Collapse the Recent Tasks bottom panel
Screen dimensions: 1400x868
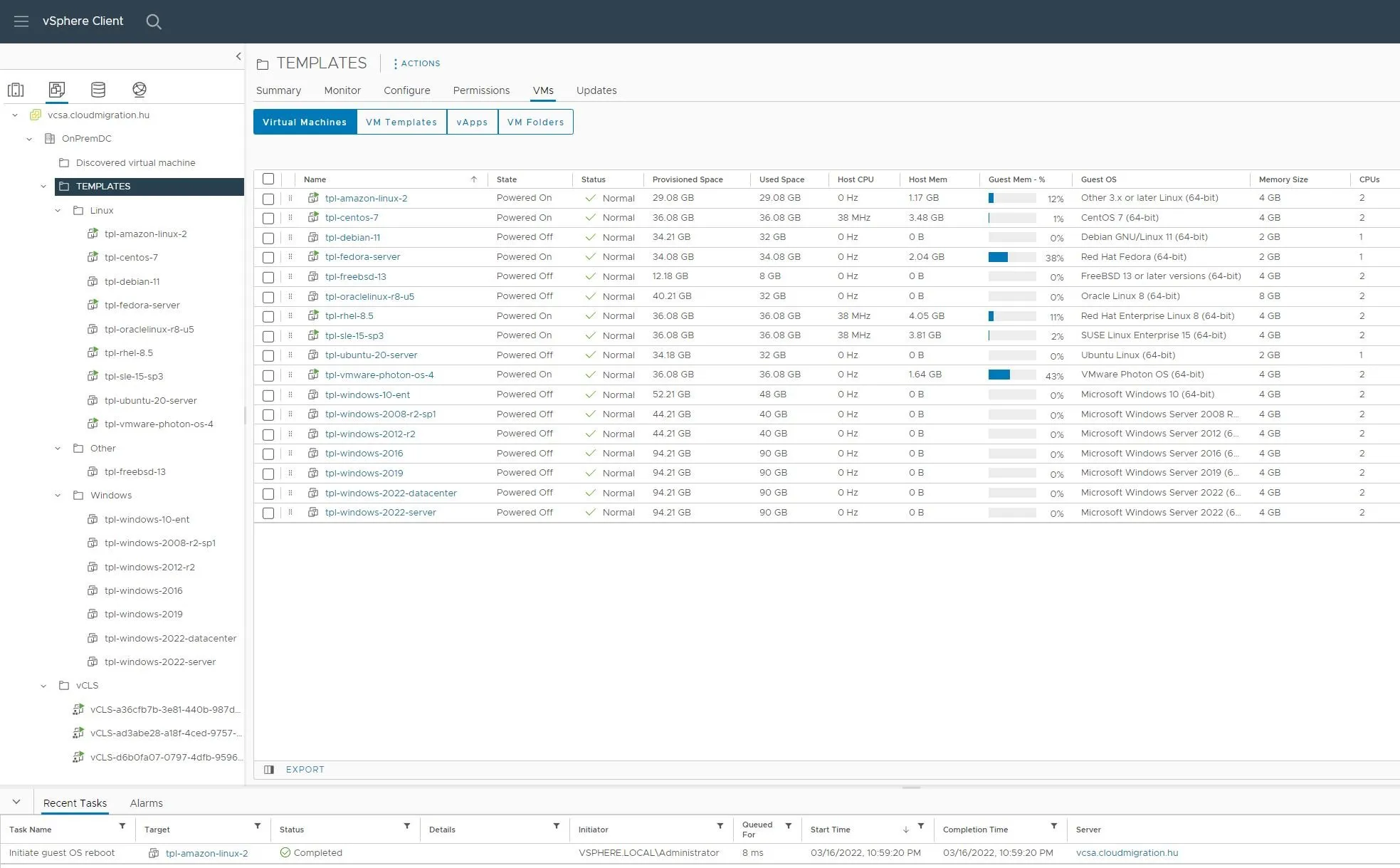(16, 802)
